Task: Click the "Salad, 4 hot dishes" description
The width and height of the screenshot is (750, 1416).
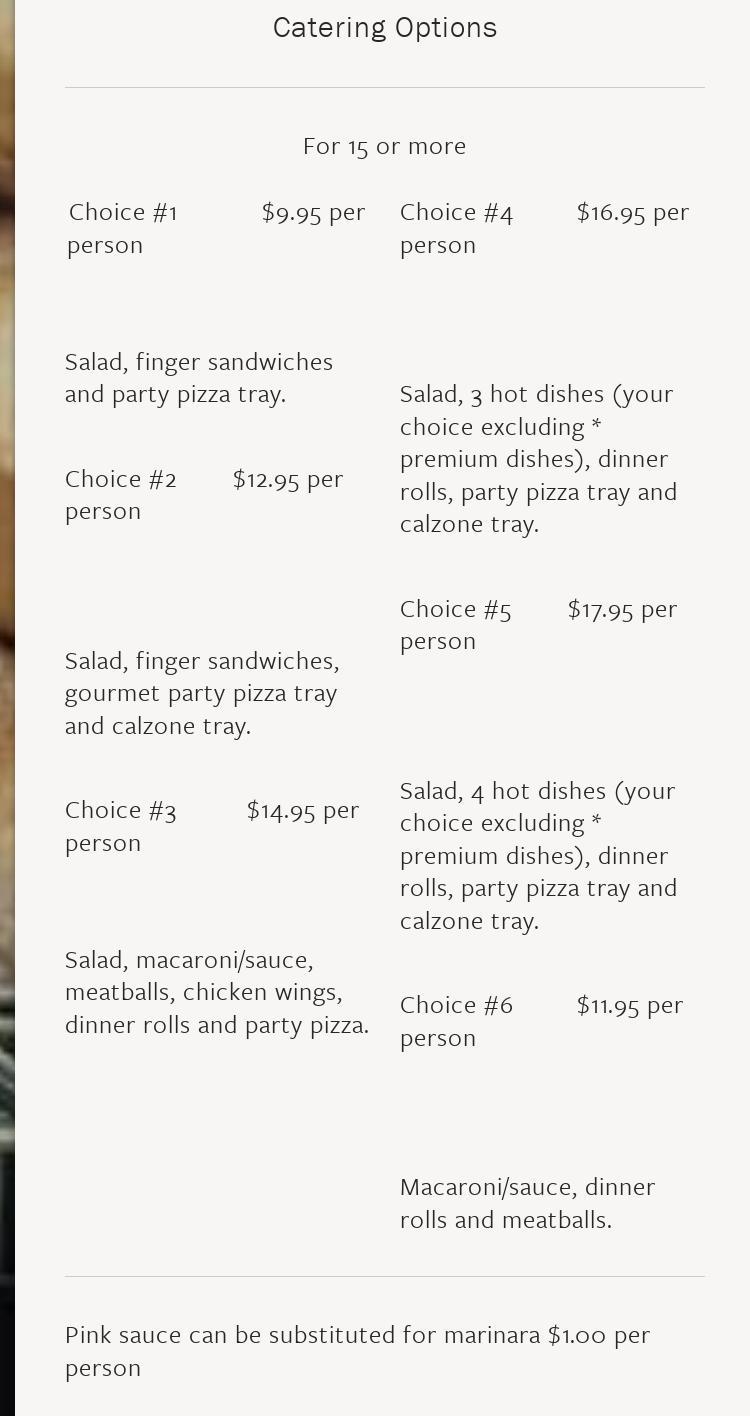Action: pos(538,856)
